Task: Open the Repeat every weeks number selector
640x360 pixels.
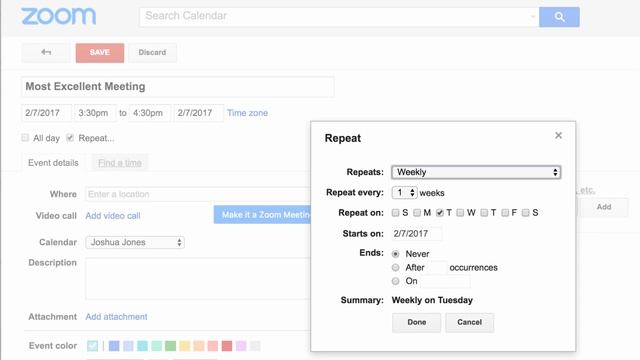Action: 404,193
